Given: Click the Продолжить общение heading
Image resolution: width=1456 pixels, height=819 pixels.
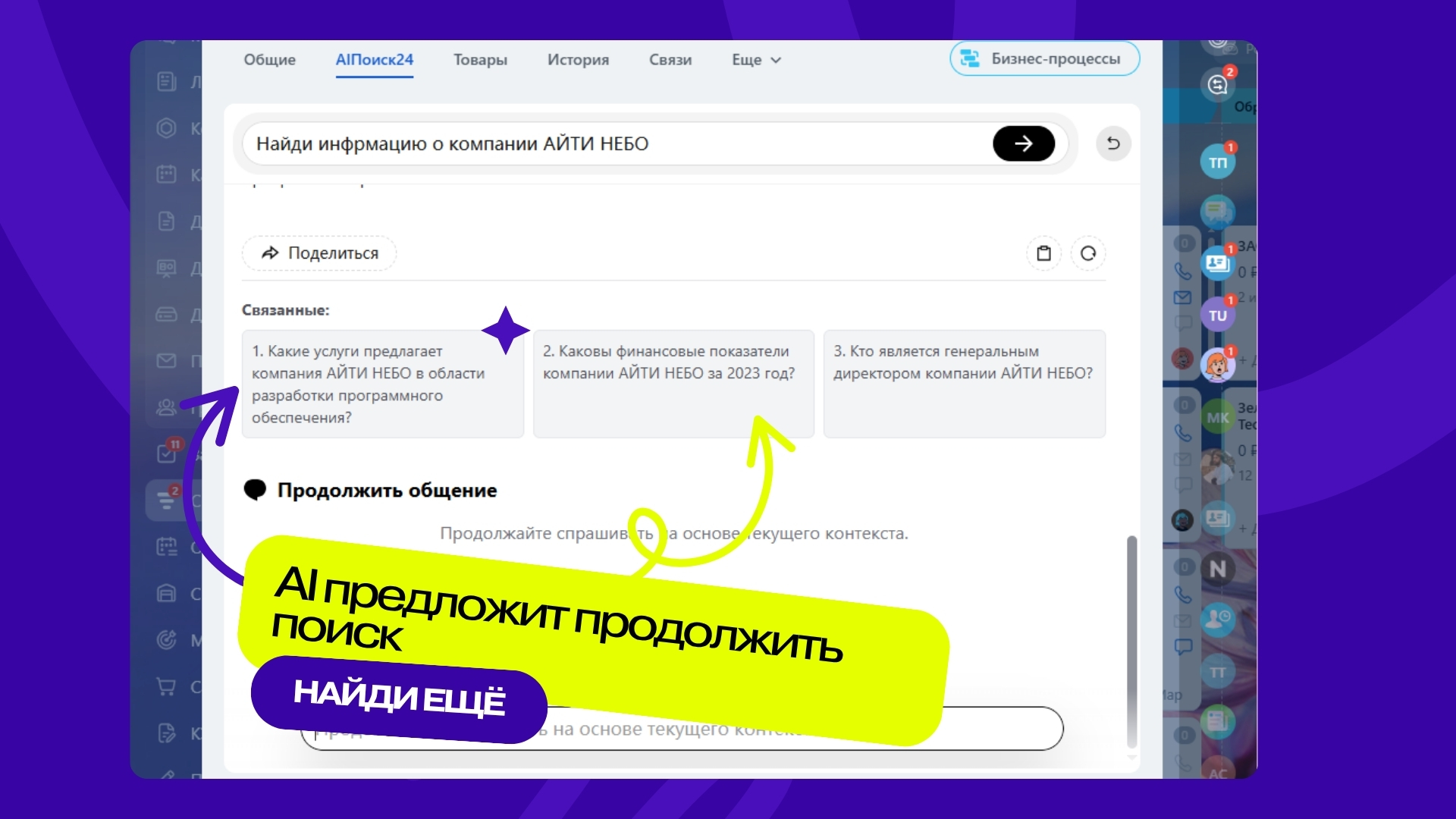Looking at the screenshot, I should tap(387, 490).
